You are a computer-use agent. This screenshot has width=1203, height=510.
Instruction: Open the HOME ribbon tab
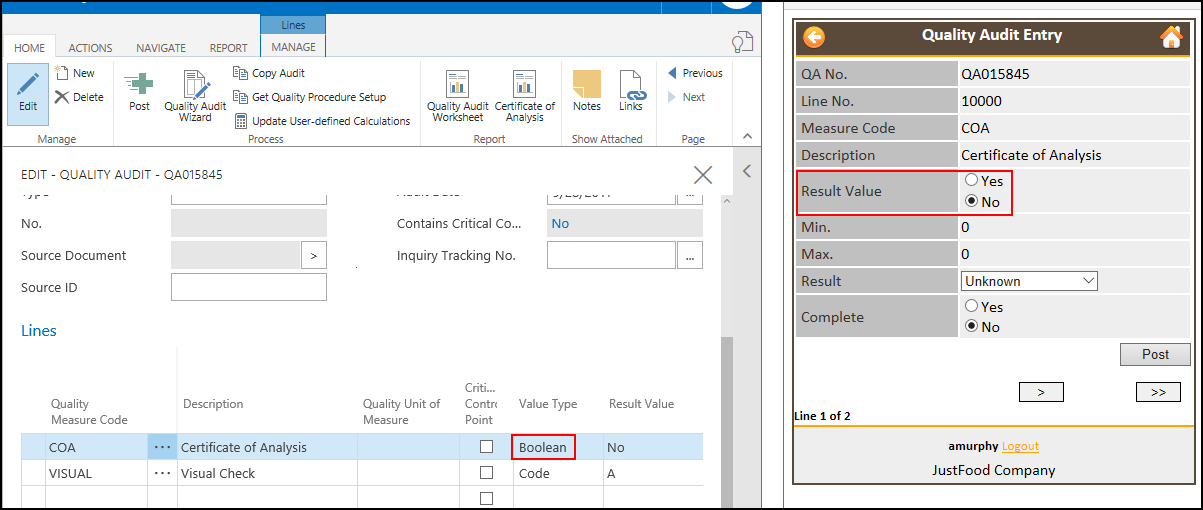click(x=30, y=47)
